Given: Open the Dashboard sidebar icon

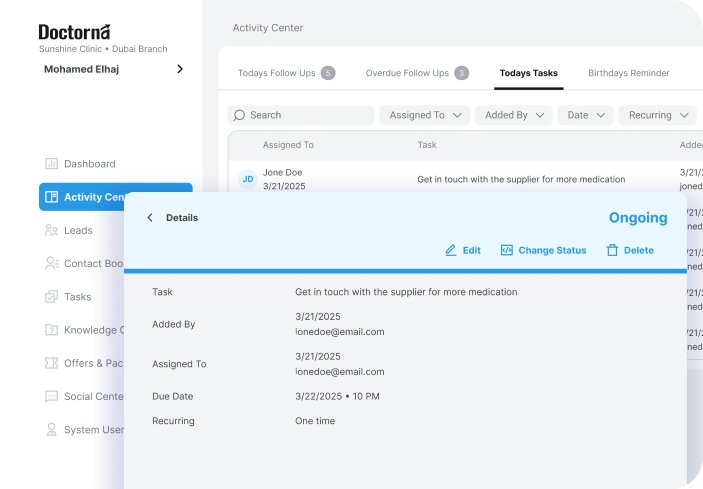Looking at the screenshot, I should coord(51,164).
